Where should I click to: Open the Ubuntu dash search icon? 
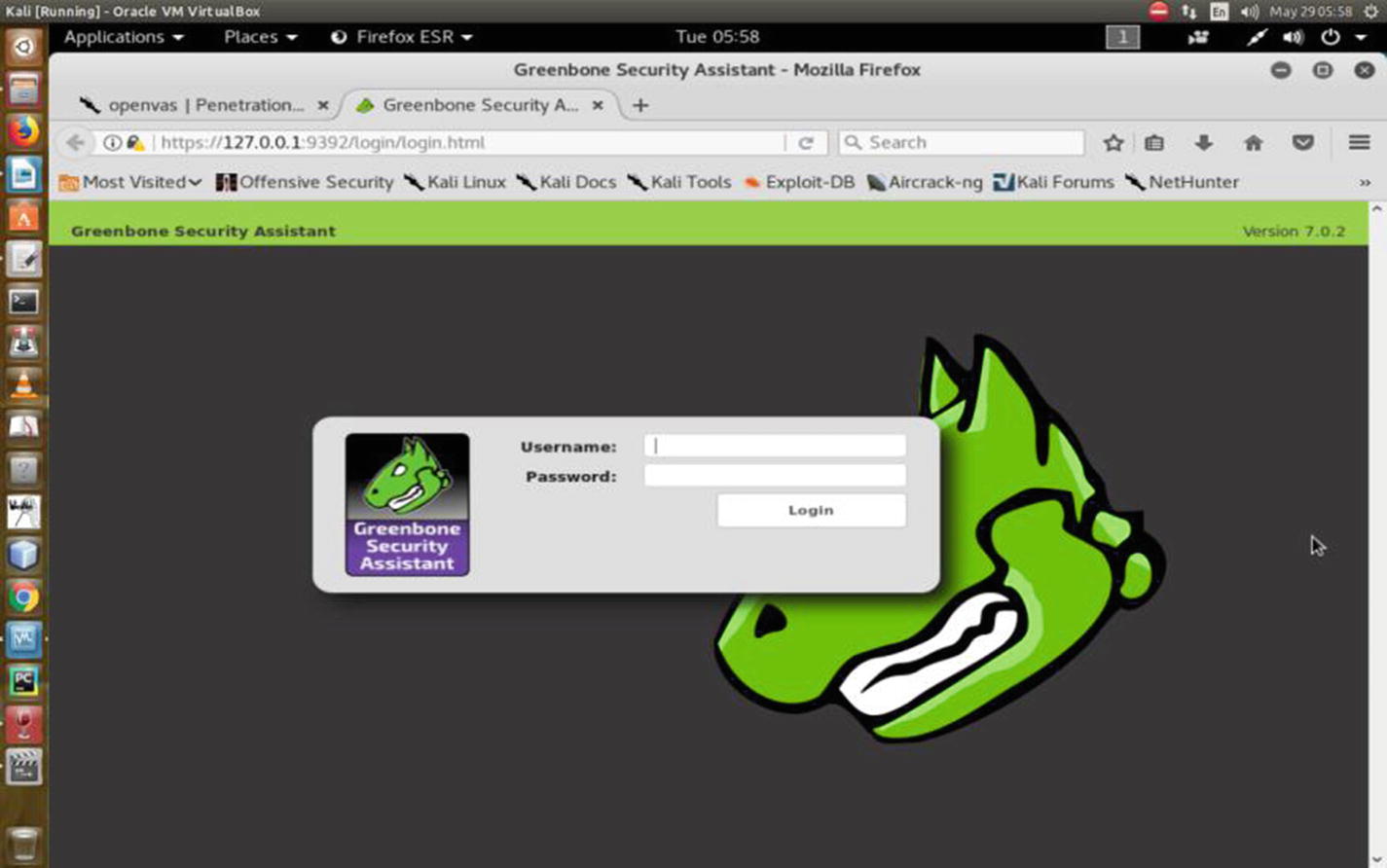pos(24,46)
